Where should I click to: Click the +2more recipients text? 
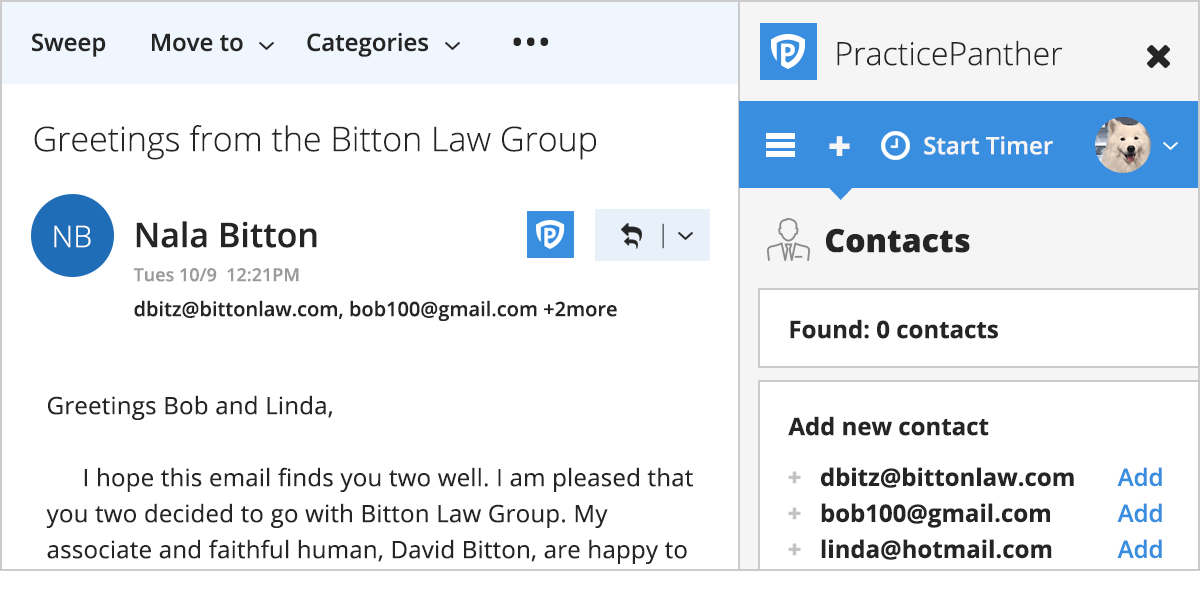coord(580,309)
